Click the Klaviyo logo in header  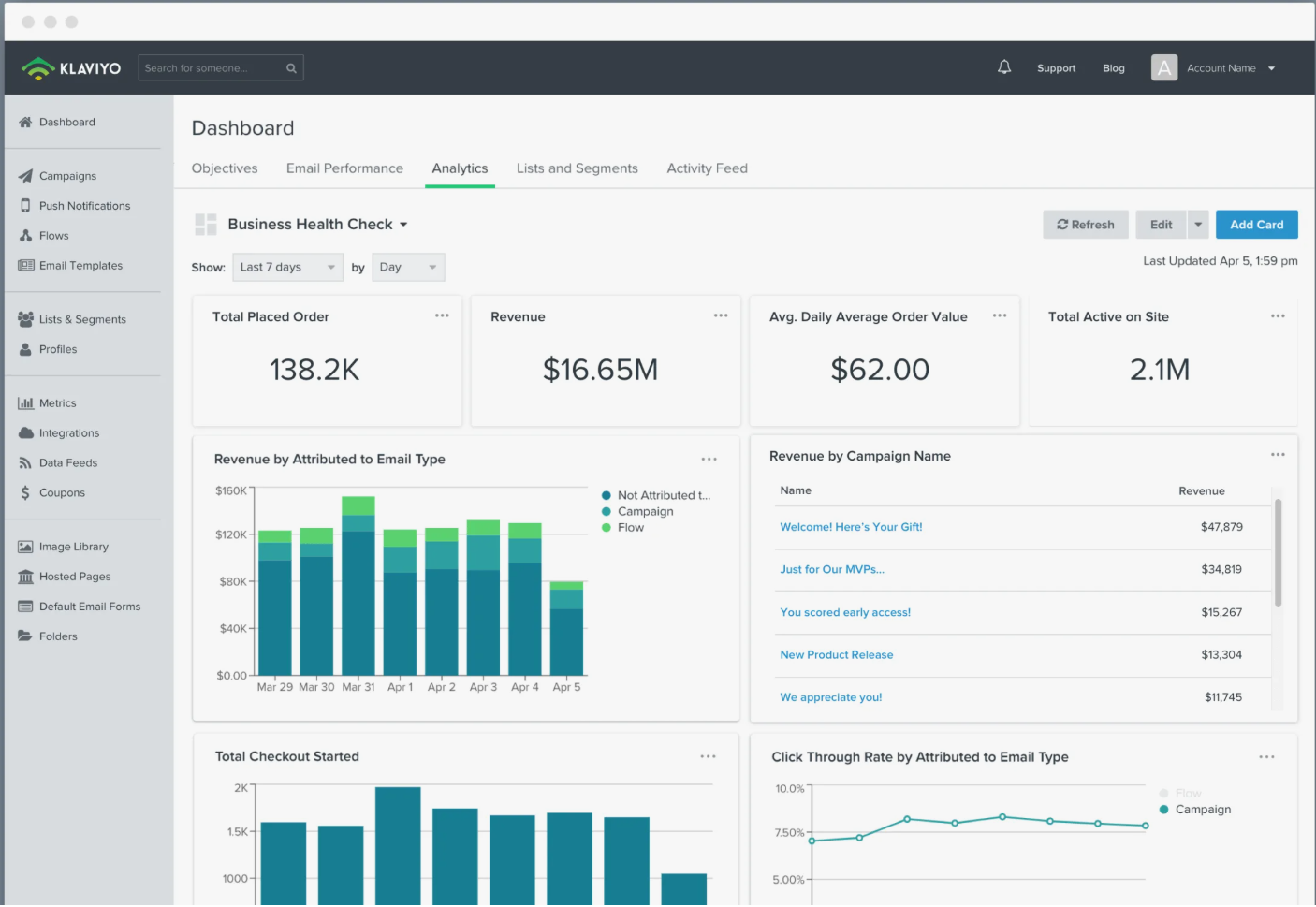[x=71, y=68]
